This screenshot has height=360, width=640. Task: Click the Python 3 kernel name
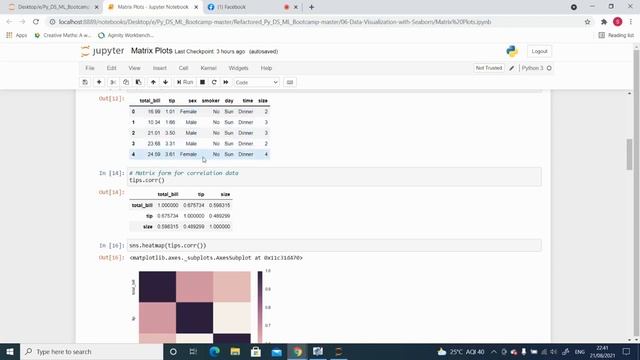pyautogui.click(x=532, y=68)
